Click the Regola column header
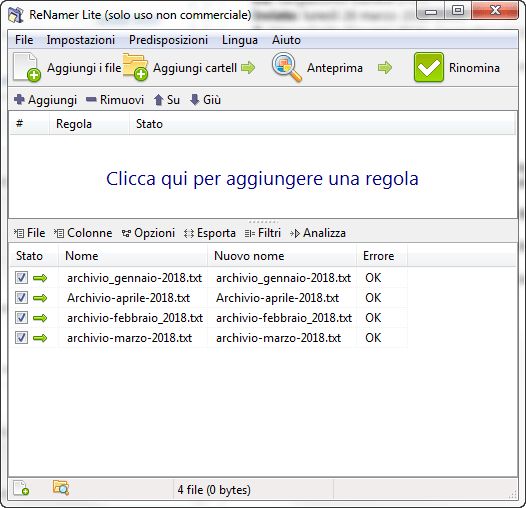 [x=90, y=124]
